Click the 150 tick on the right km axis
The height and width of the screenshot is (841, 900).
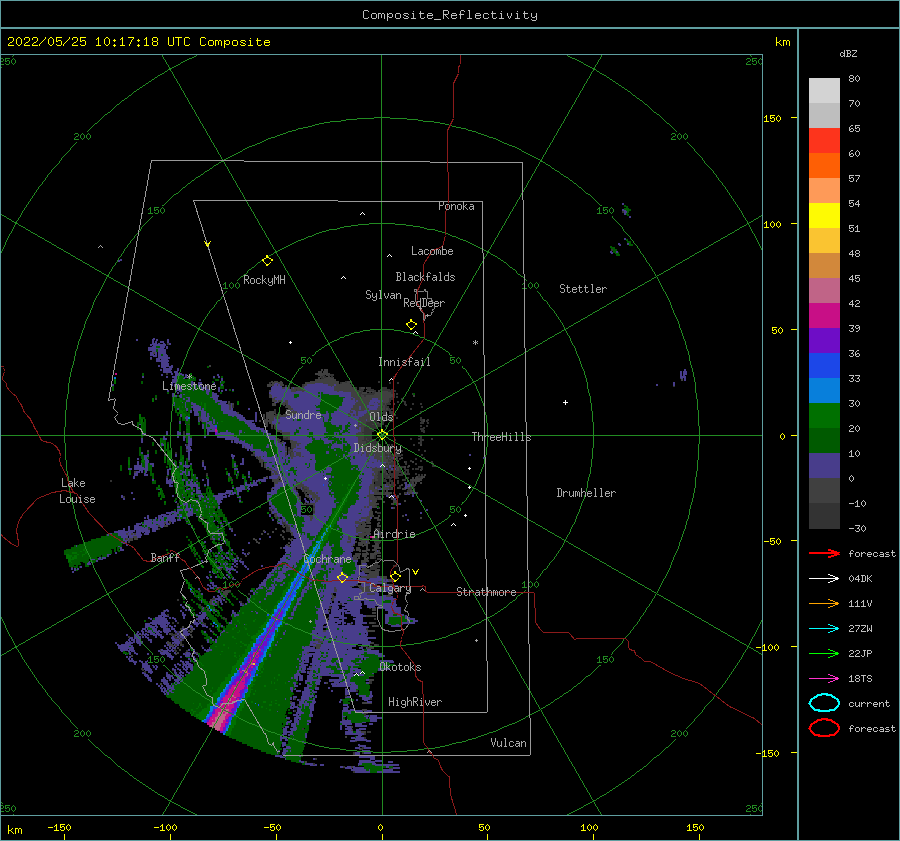[x=772, y=118]
